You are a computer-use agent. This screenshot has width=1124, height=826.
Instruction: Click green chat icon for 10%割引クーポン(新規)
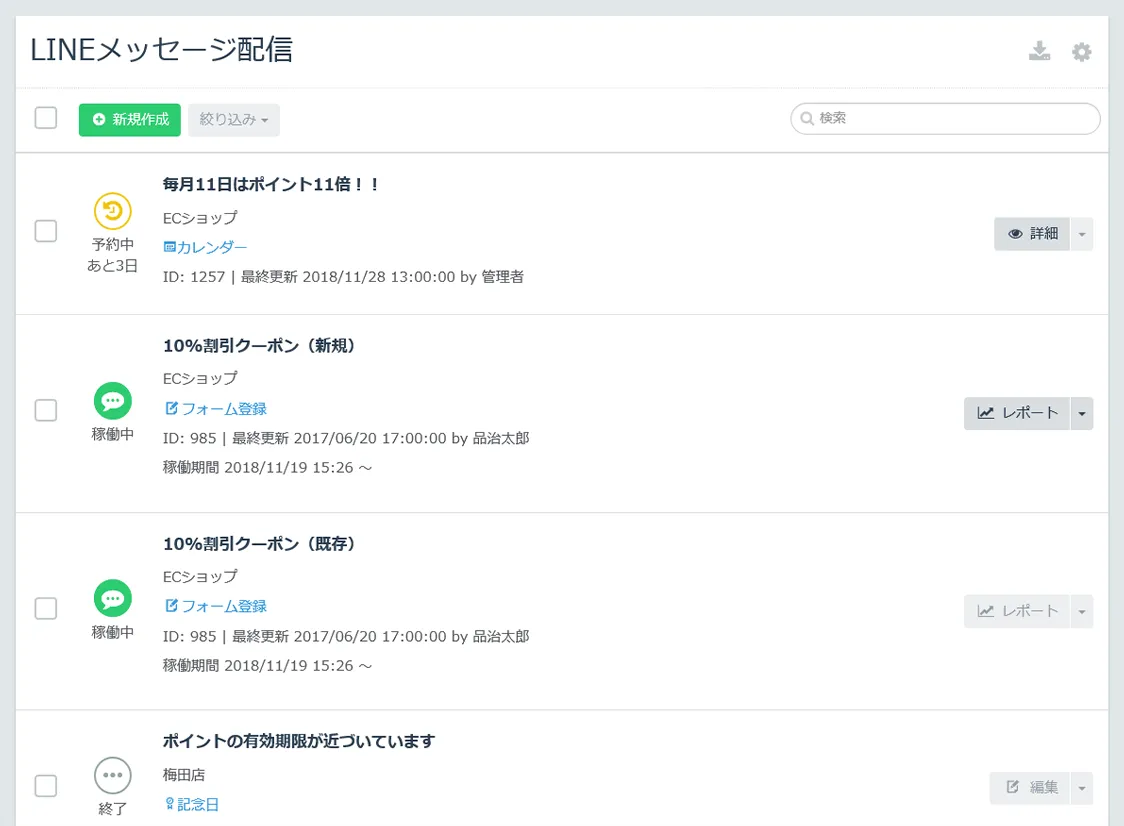[x=113, y=401]
